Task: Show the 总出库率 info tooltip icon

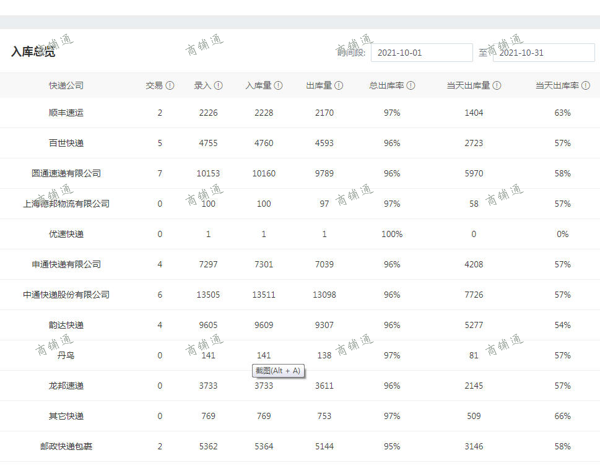Action: coord(411,86)
